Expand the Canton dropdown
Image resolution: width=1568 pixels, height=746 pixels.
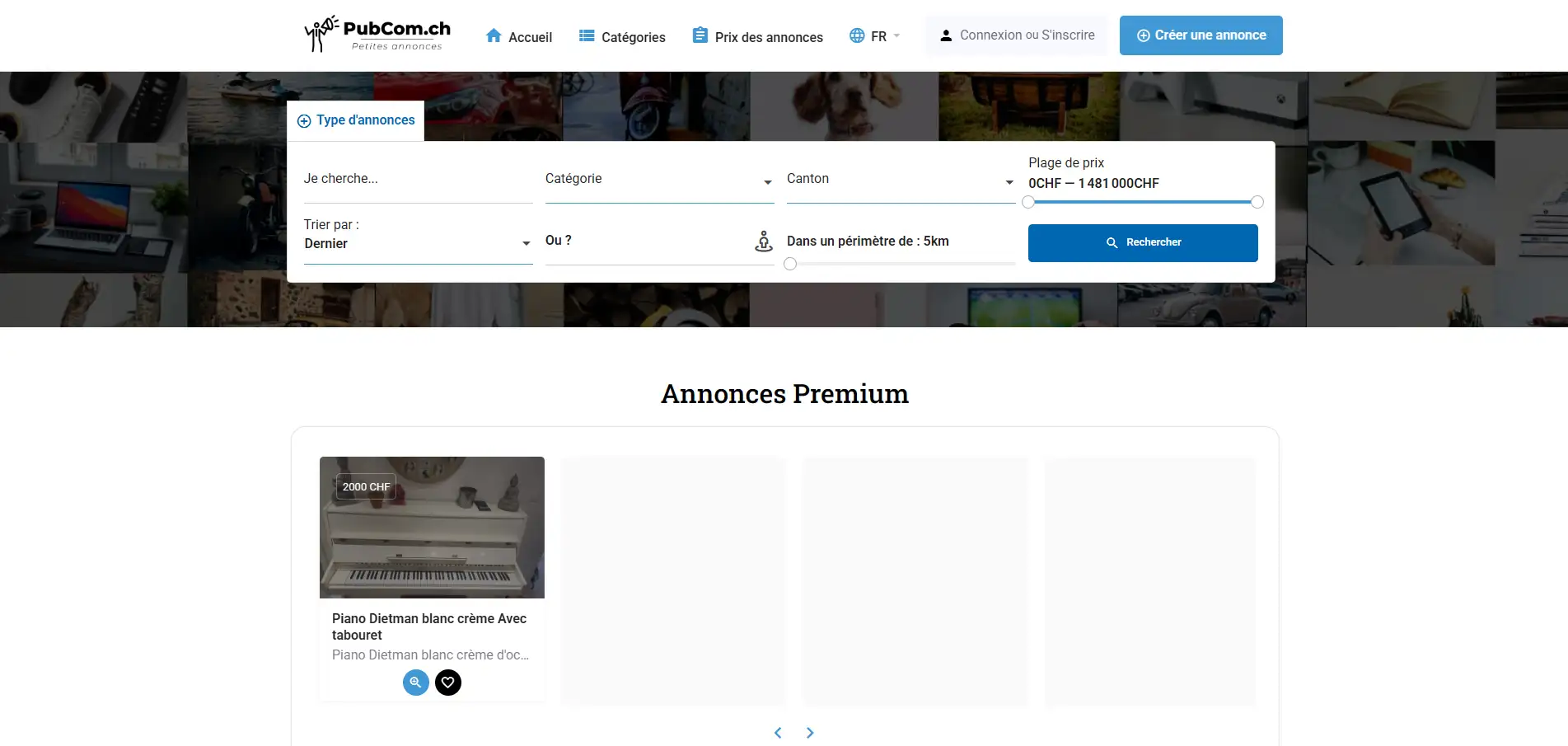(x=900, y=180)
